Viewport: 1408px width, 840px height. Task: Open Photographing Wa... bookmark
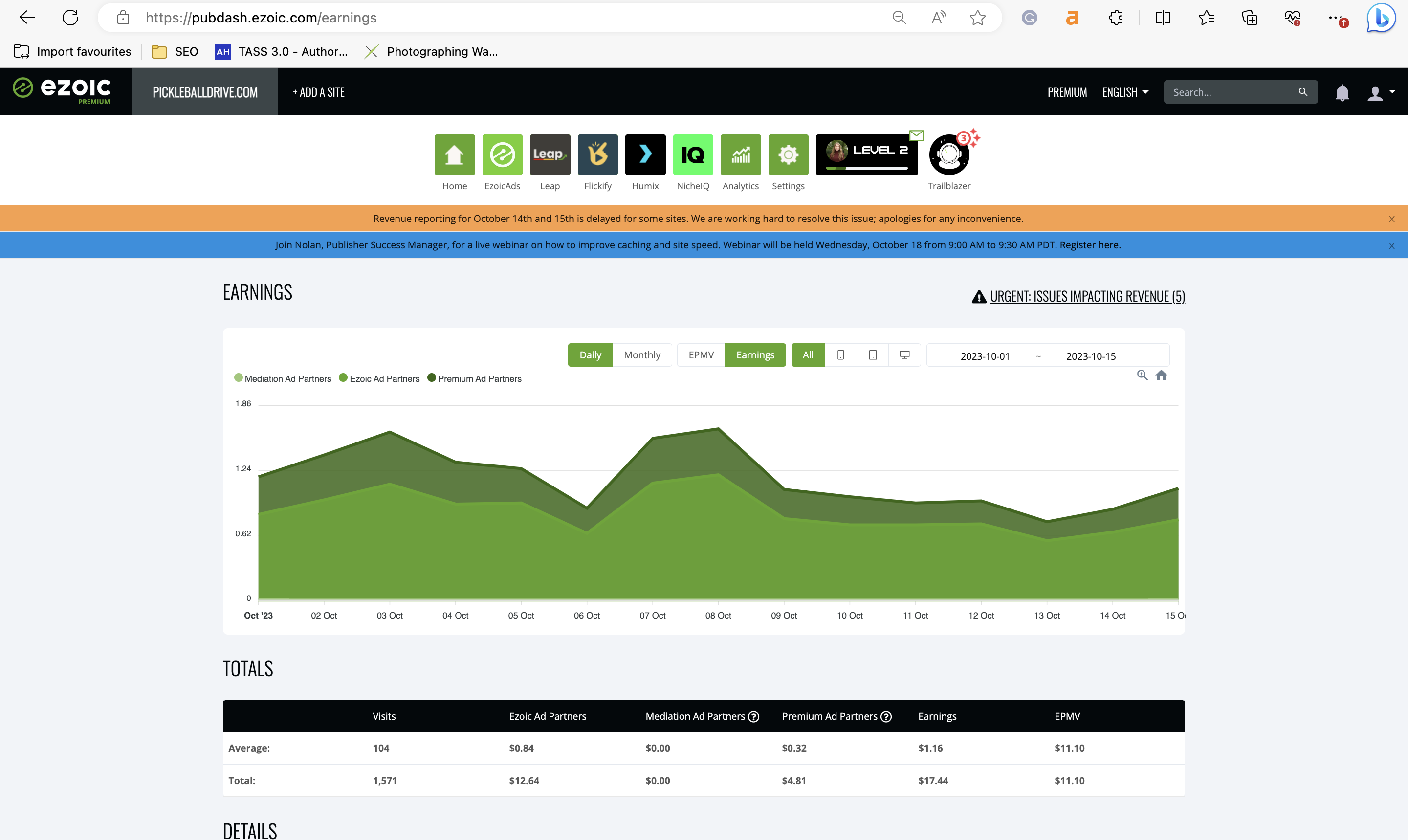[431, 51]
